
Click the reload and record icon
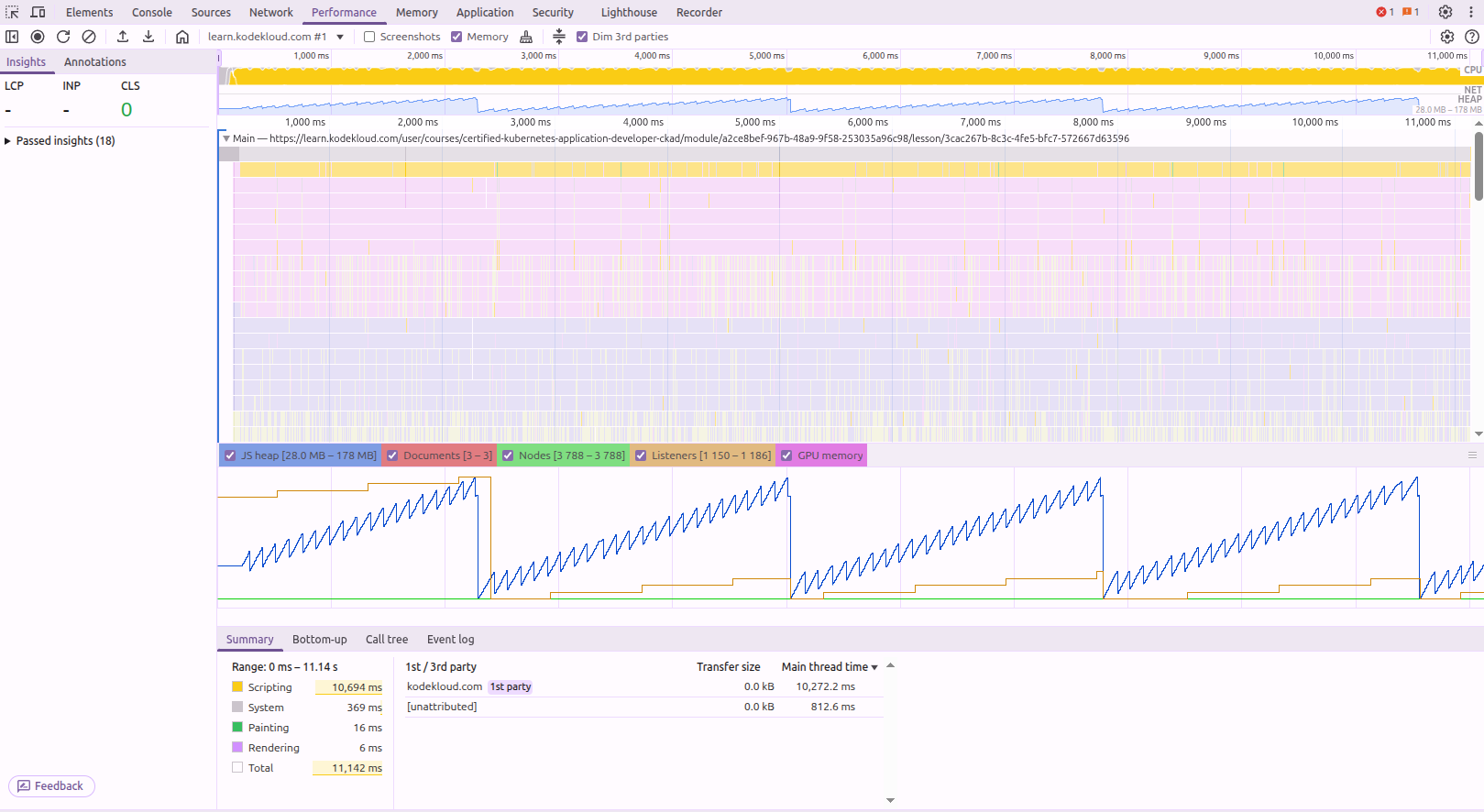63,37
